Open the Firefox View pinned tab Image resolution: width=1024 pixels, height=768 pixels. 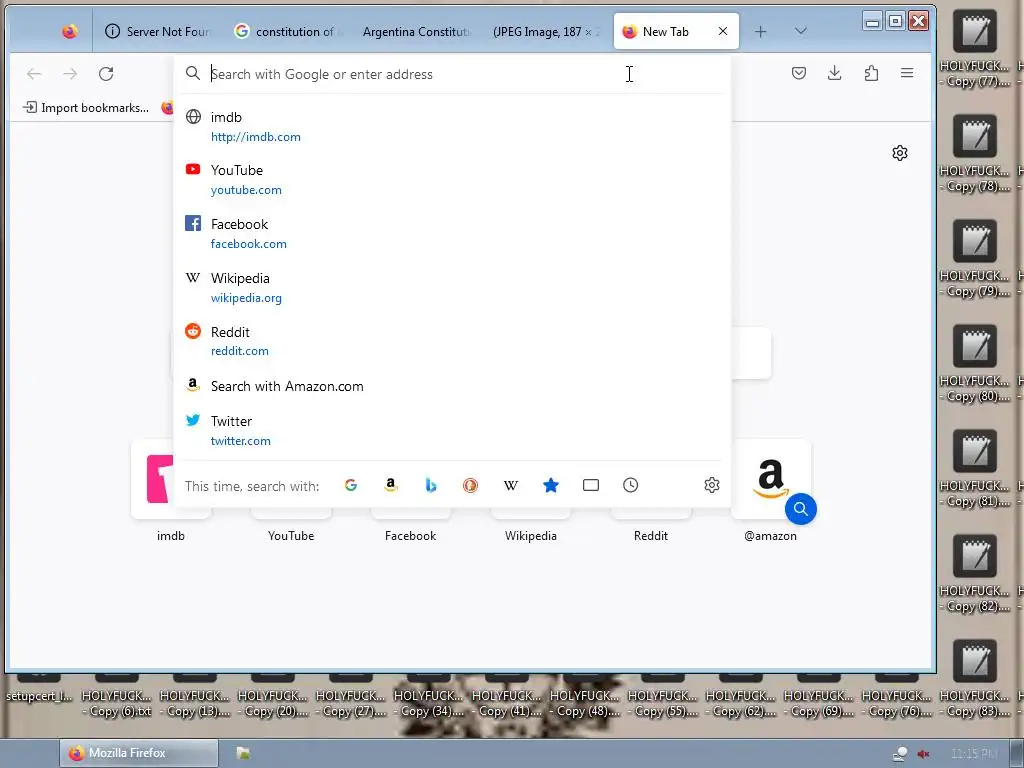click(x=69, y=31)
